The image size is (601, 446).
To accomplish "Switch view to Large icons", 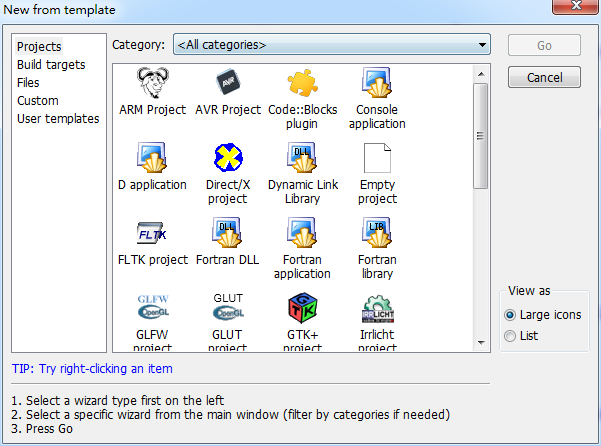I will coord(543,315).
